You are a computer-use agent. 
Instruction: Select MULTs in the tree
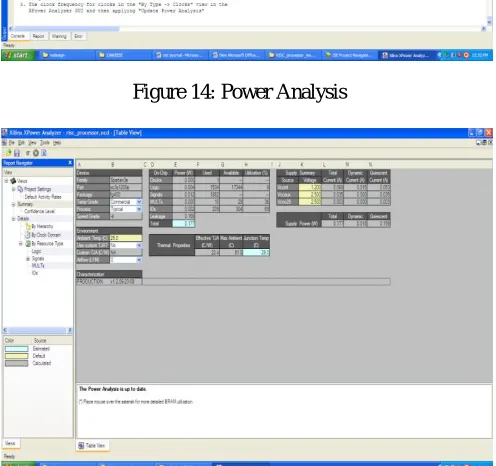38,266
